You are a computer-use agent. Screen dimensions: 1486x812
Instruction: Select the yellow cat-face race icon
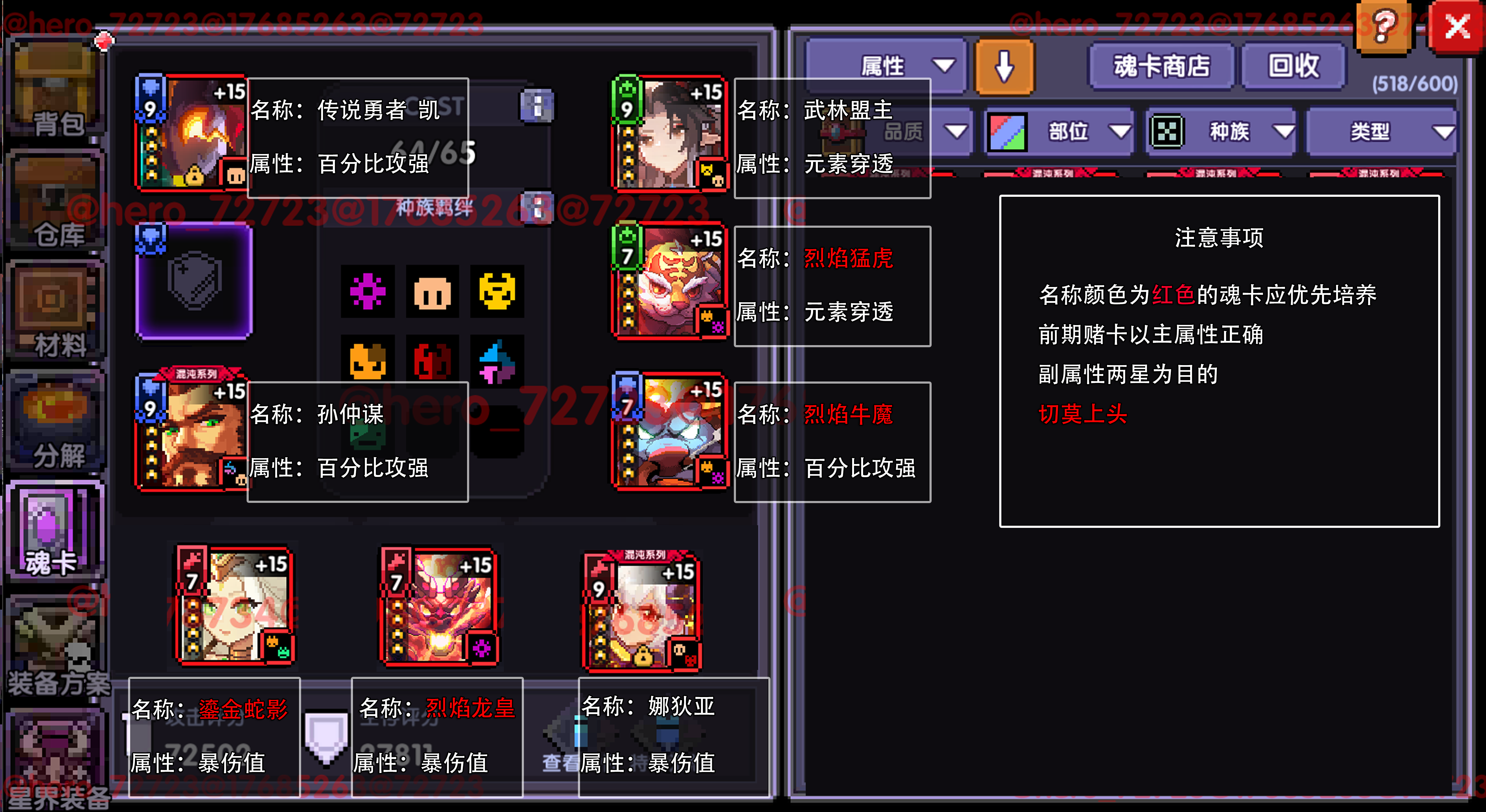click(497, 291)
